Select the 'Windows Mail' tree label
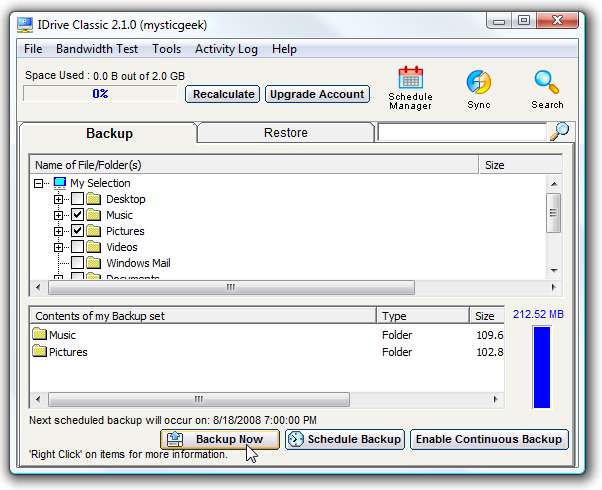The width and height of the screenshot is (602, 490). point(138,263)
